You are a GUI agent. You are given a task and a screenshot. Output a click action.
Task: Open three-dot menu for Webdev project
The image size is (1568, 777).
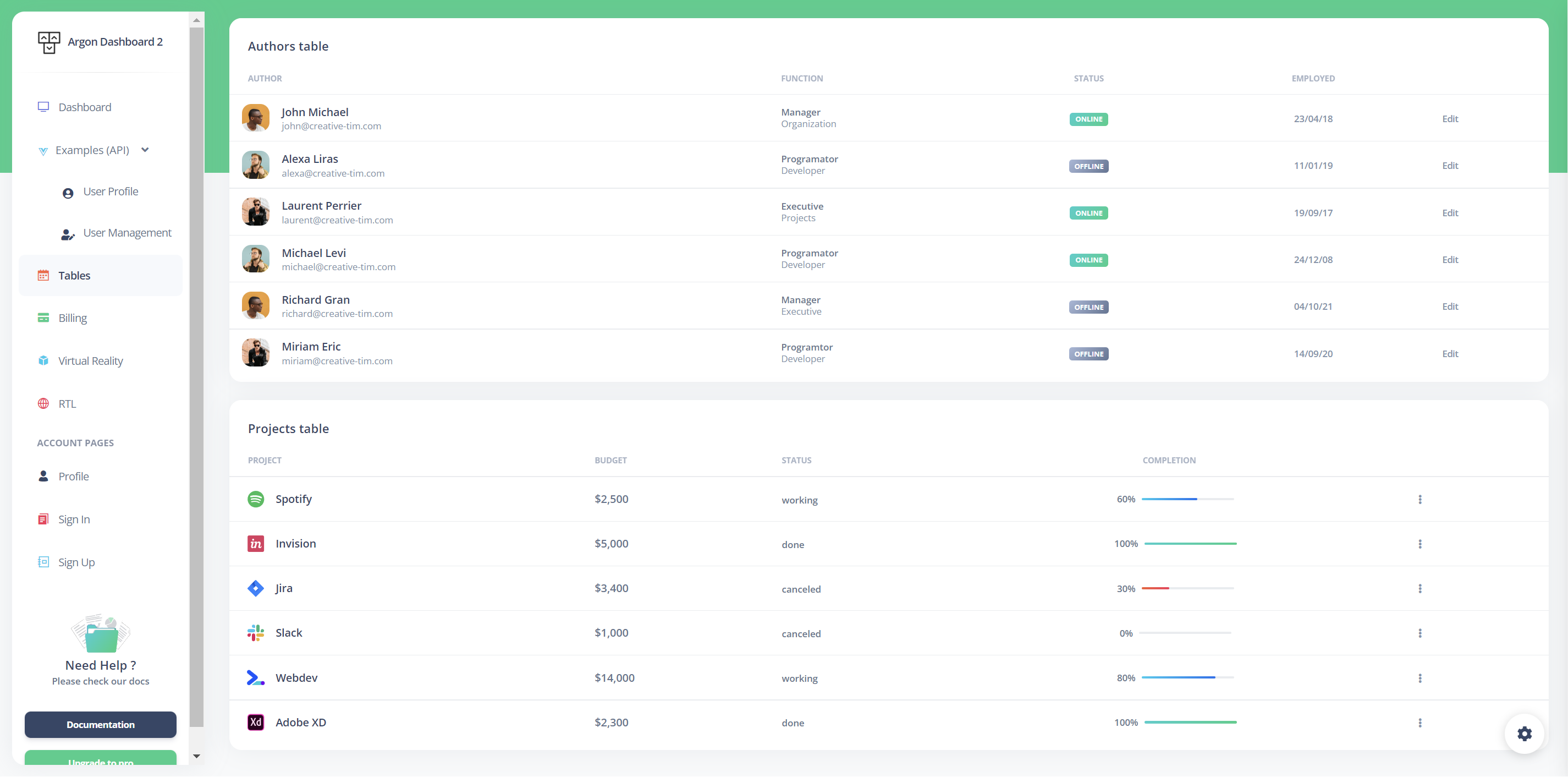pyautogui.click(x=1420, y=678)
